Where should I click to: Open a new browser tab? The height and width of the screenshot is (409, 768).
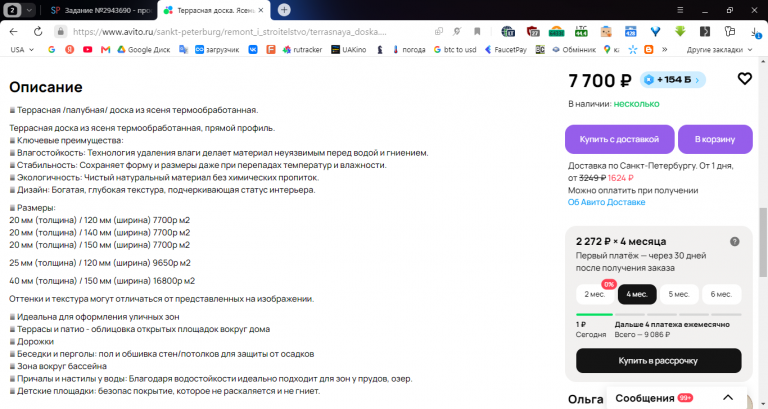coord(284,10)
